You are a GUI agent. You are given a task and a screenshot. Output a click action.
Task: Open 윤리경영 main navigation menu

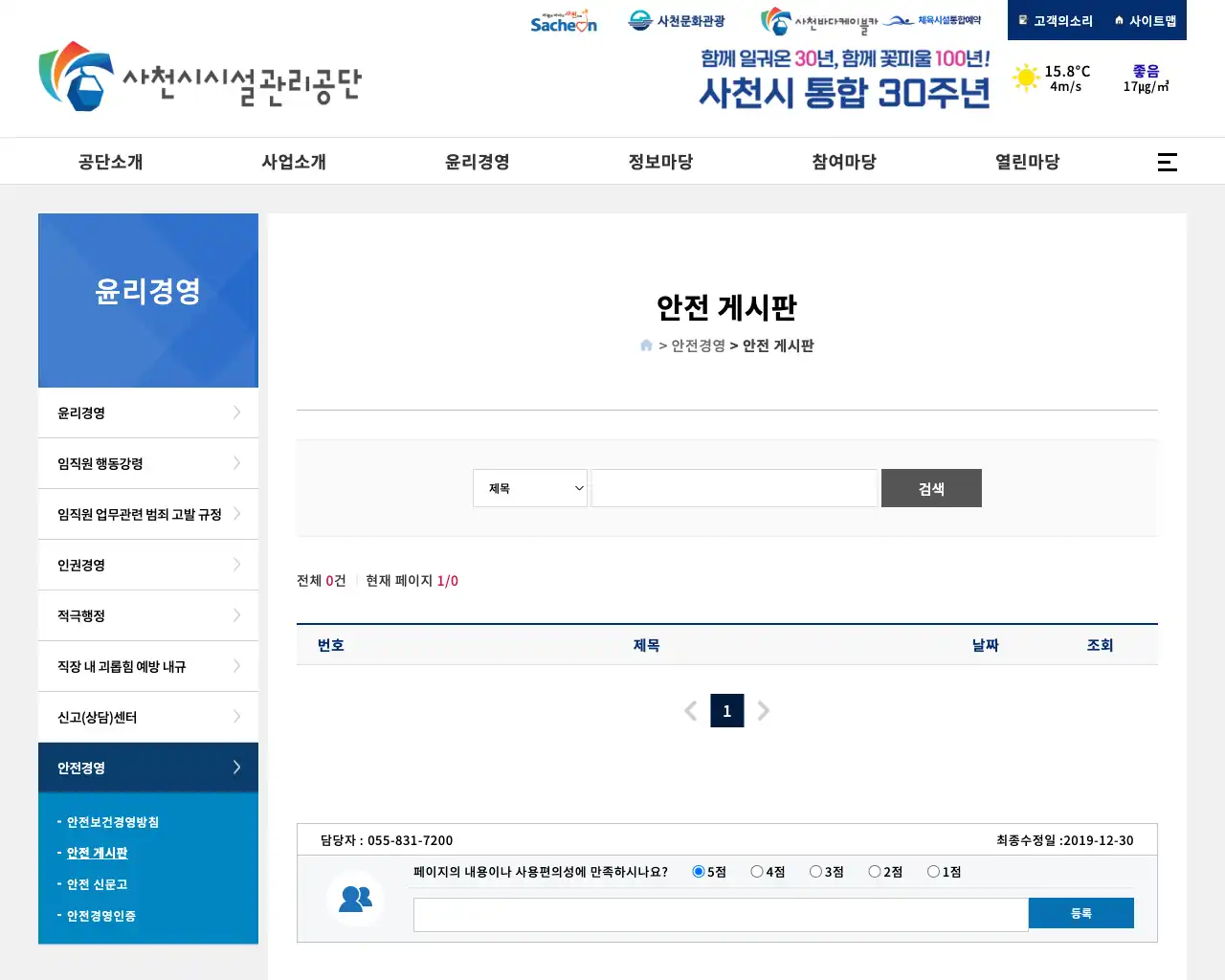click(477, 162)
